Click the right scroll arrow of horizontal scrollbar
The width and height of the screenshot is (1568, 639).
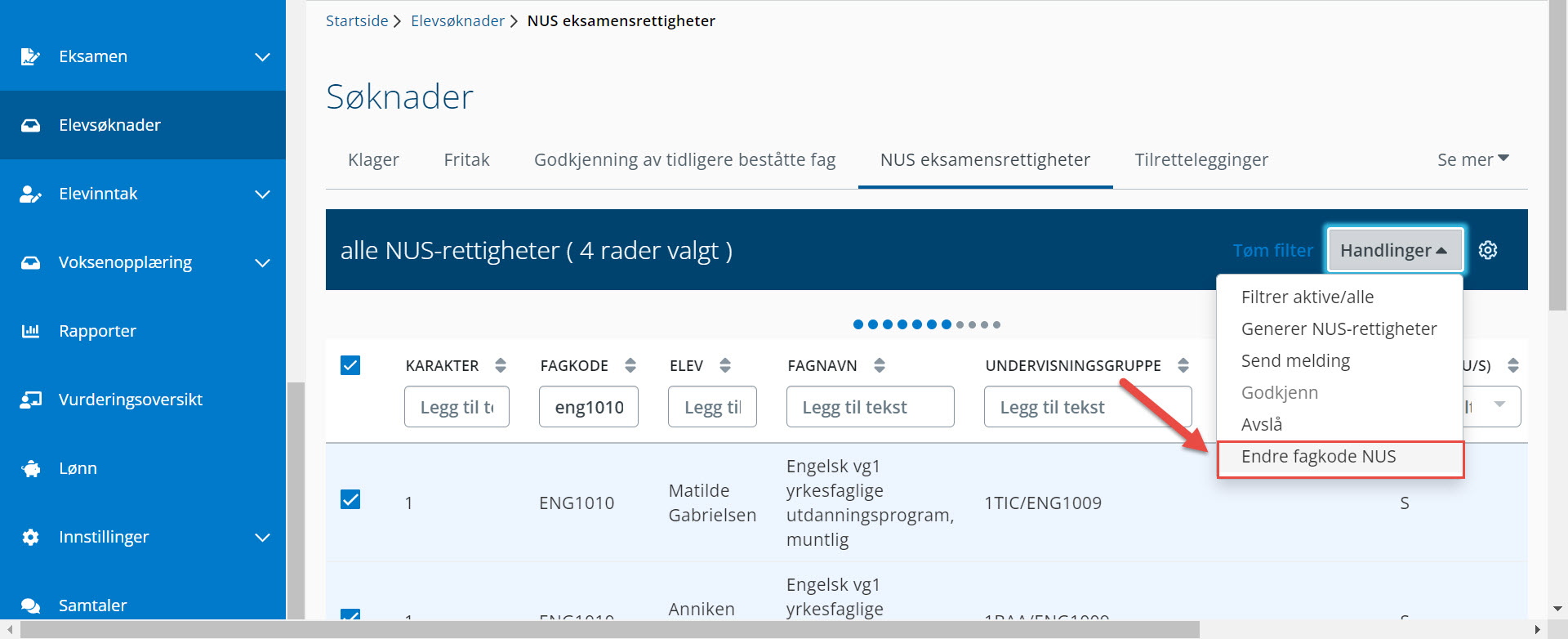pos(1537,629)
